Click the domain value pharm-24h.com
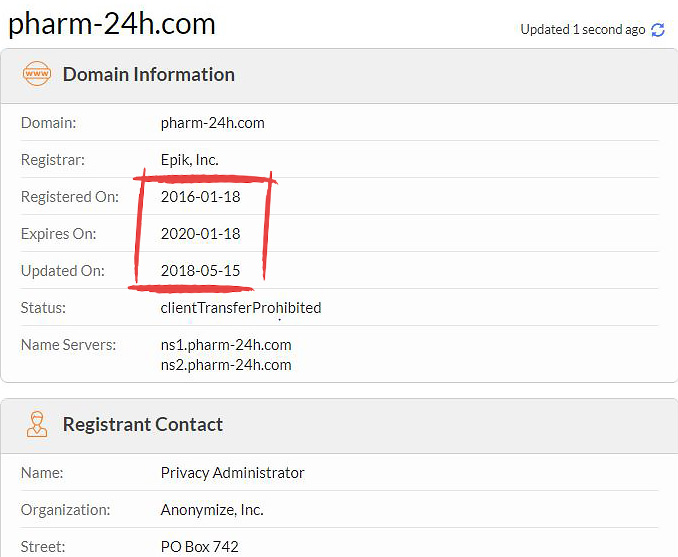The width and height of the screenshot is (678, 557). (x=212, y=123)
